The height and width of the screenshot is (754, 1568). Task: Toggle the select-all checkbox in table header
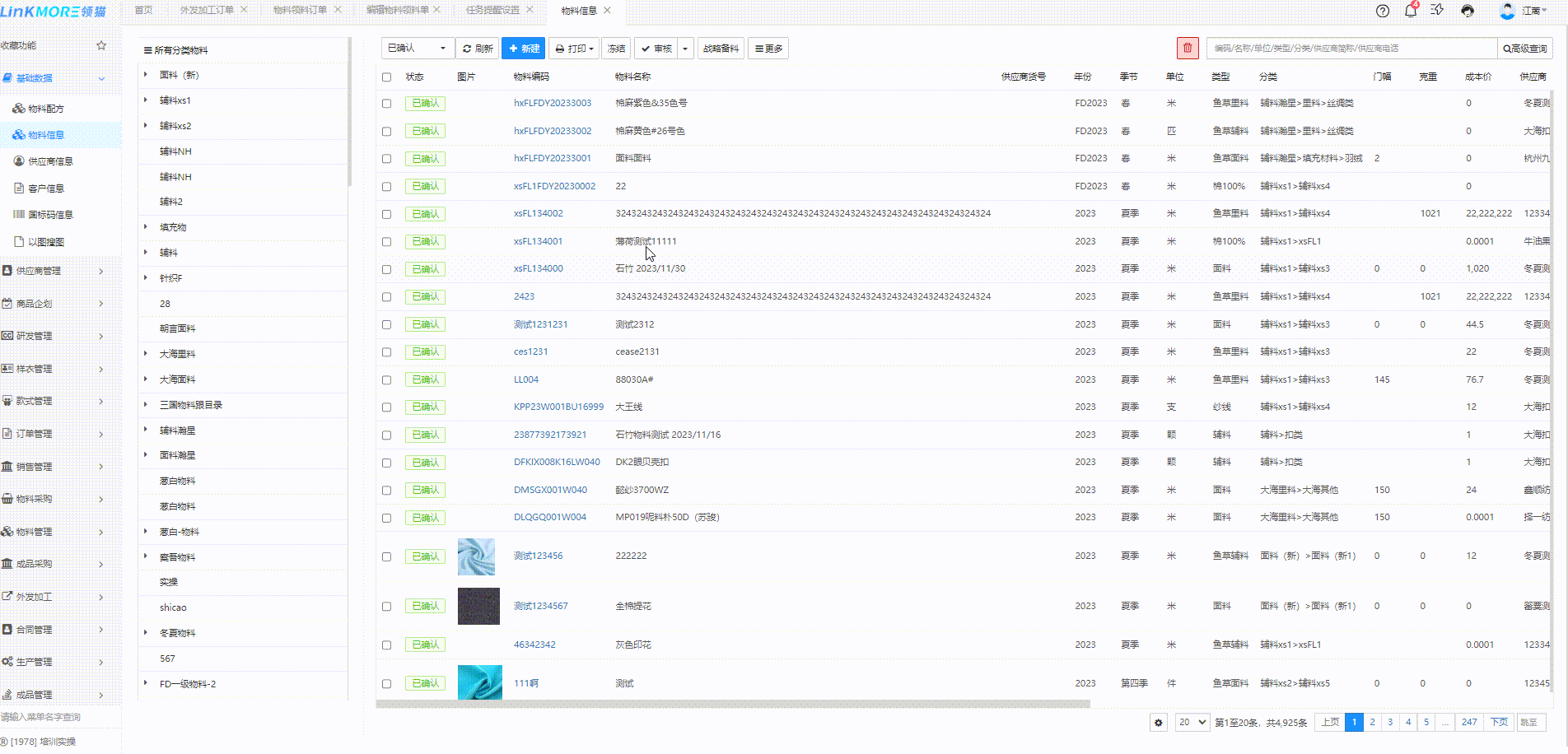[x=387, y=77]
